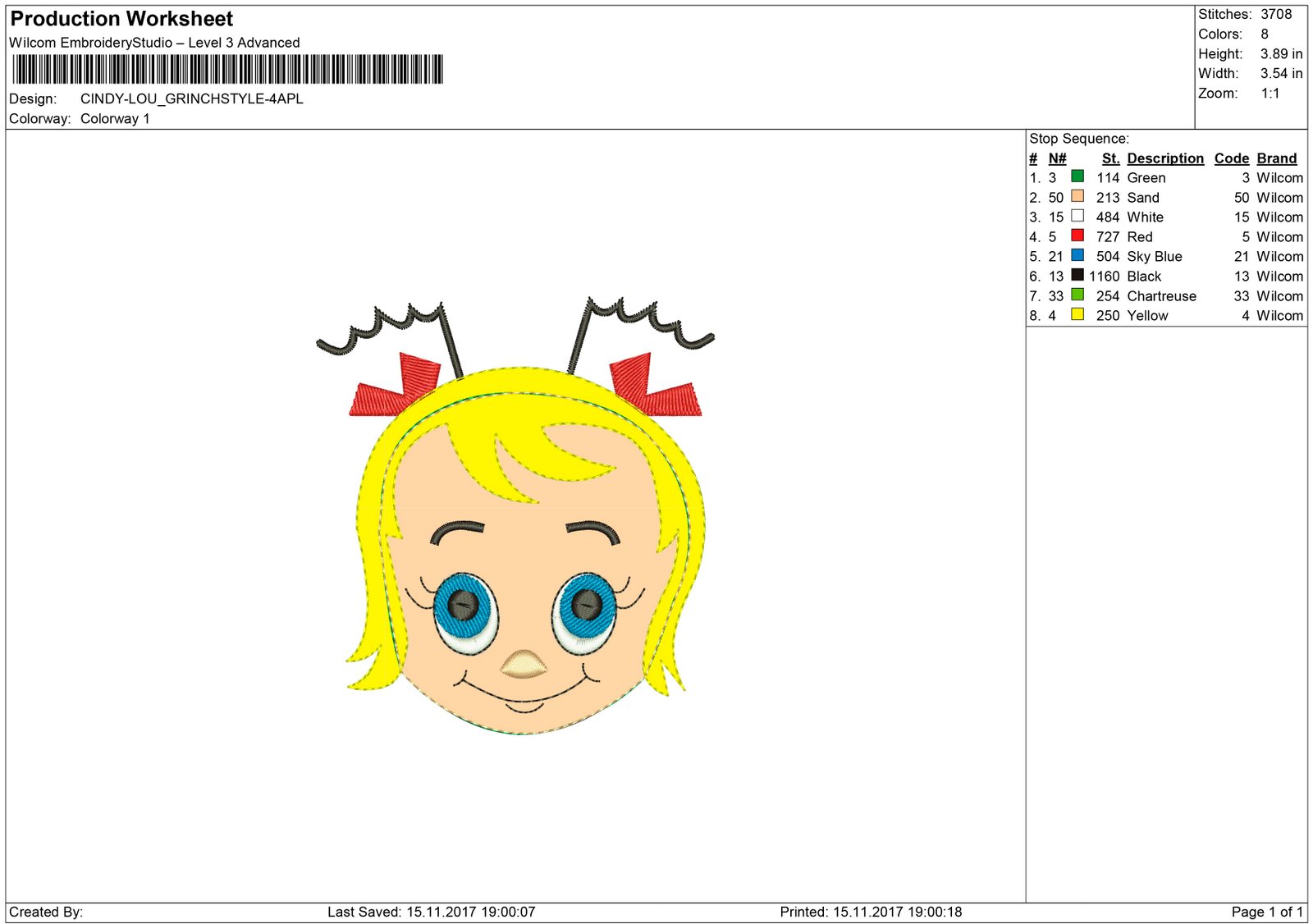Select the "Sand" description text
1313x924 pixels.
1143,198
